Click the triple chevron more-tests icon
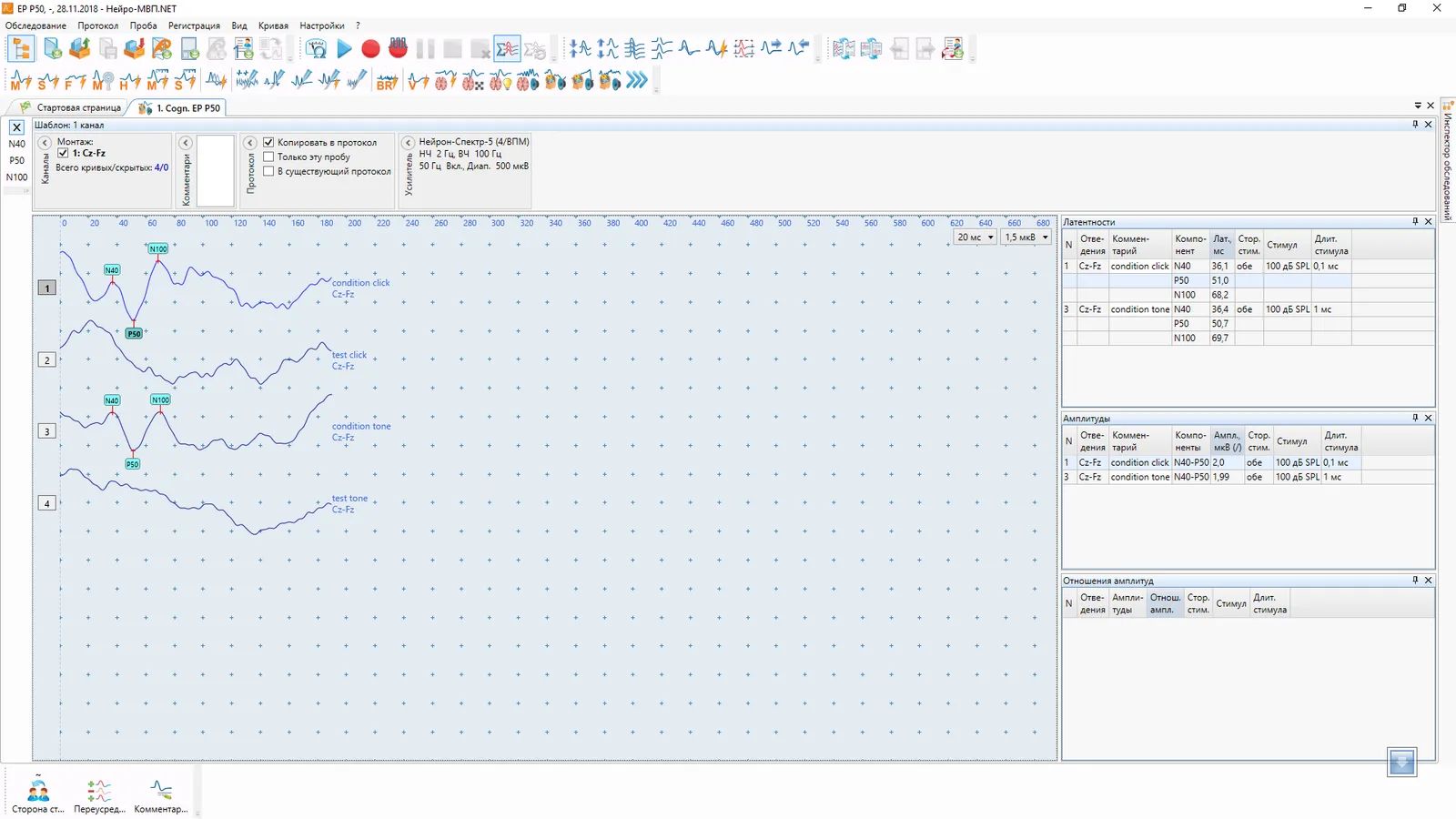 click(x=637, y=81)
